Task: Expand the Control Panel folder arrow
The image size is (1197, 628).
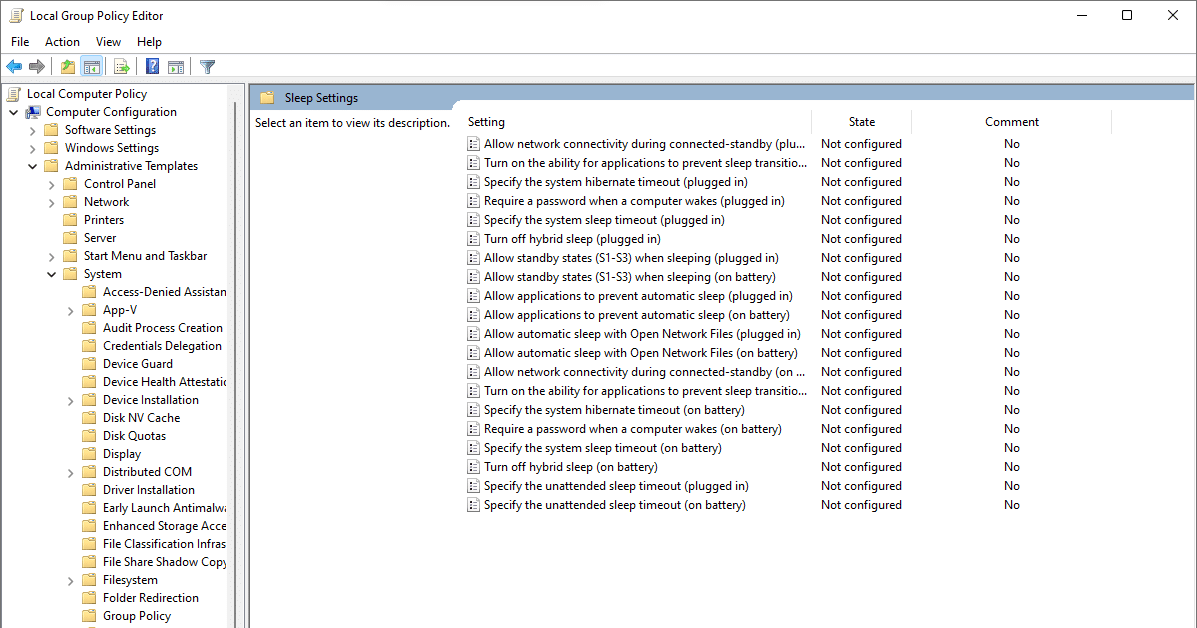Action: pos(52,184)
